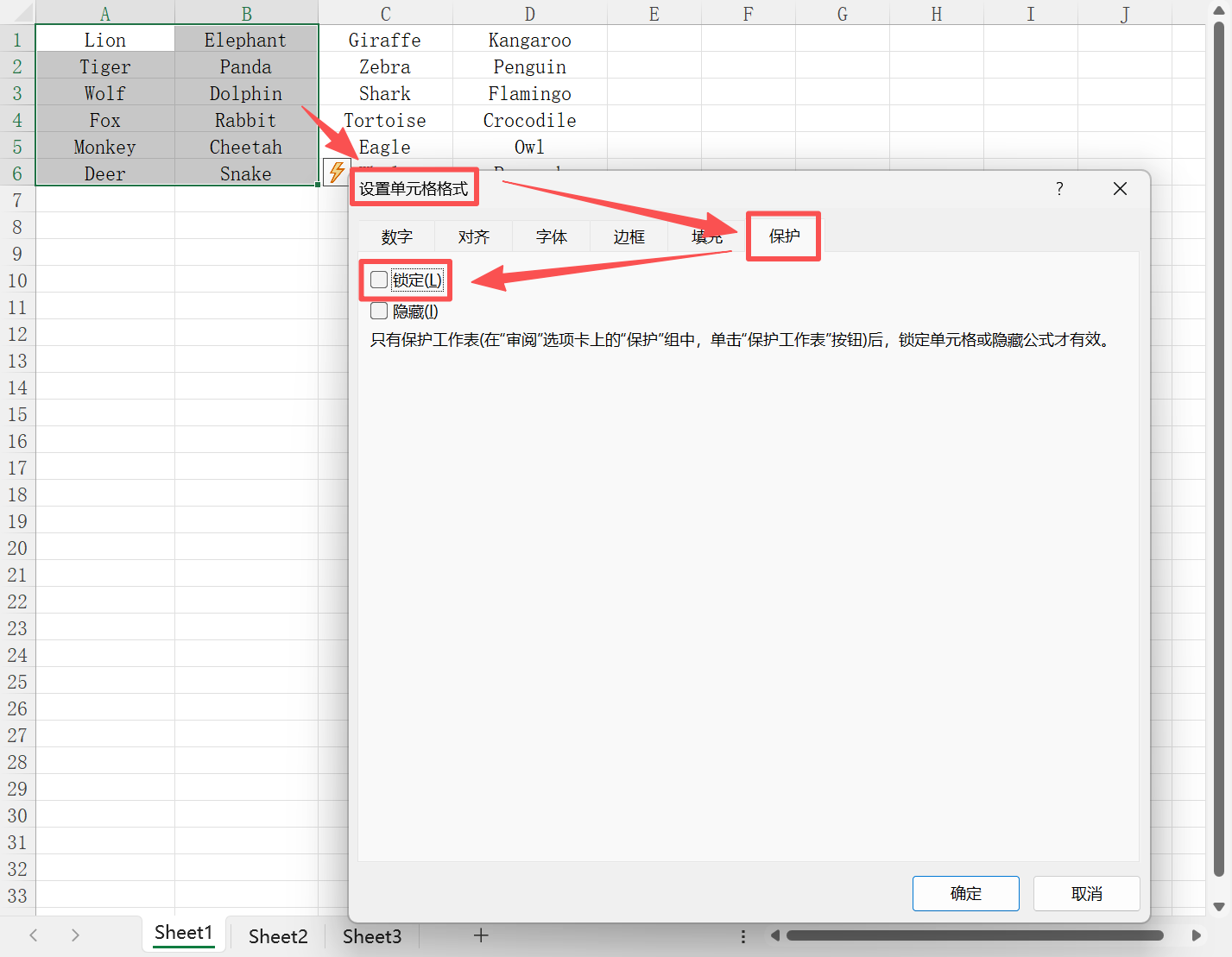Click the sheet tab bar options dots

tap(742, 936)
